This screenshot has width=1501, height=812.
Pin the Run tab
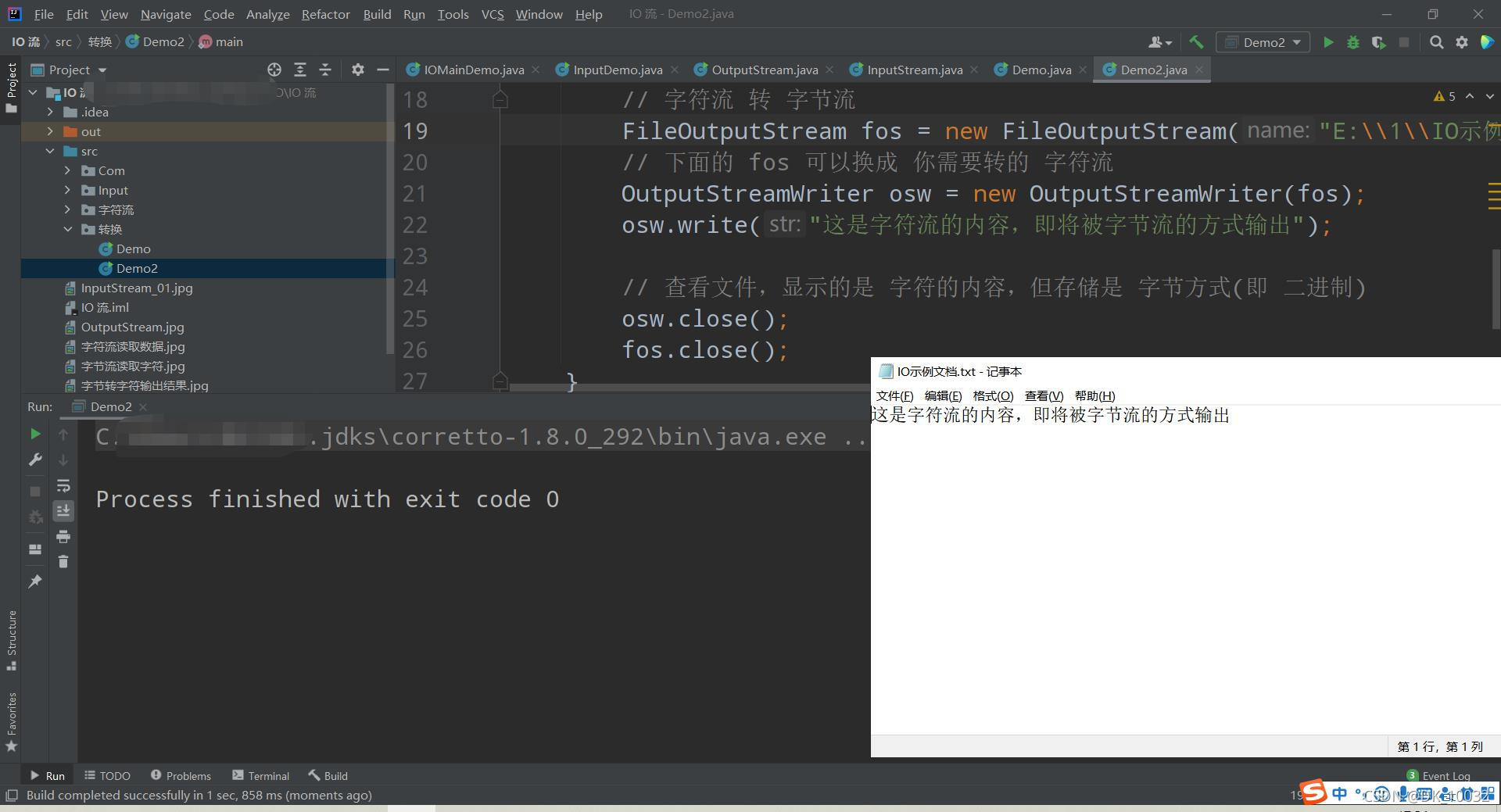(35, 581)
